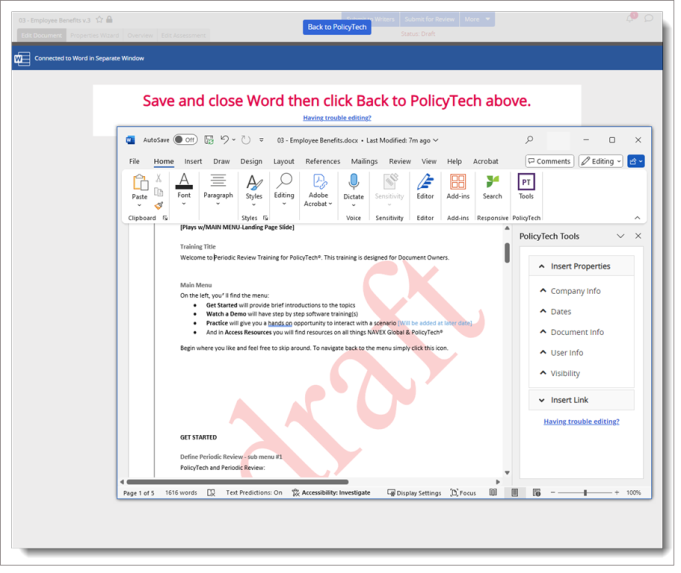Toggle the AutoSave switch
Image resolution: width=681 pixels, height=573 pixels.
click(x=185, y=140)
